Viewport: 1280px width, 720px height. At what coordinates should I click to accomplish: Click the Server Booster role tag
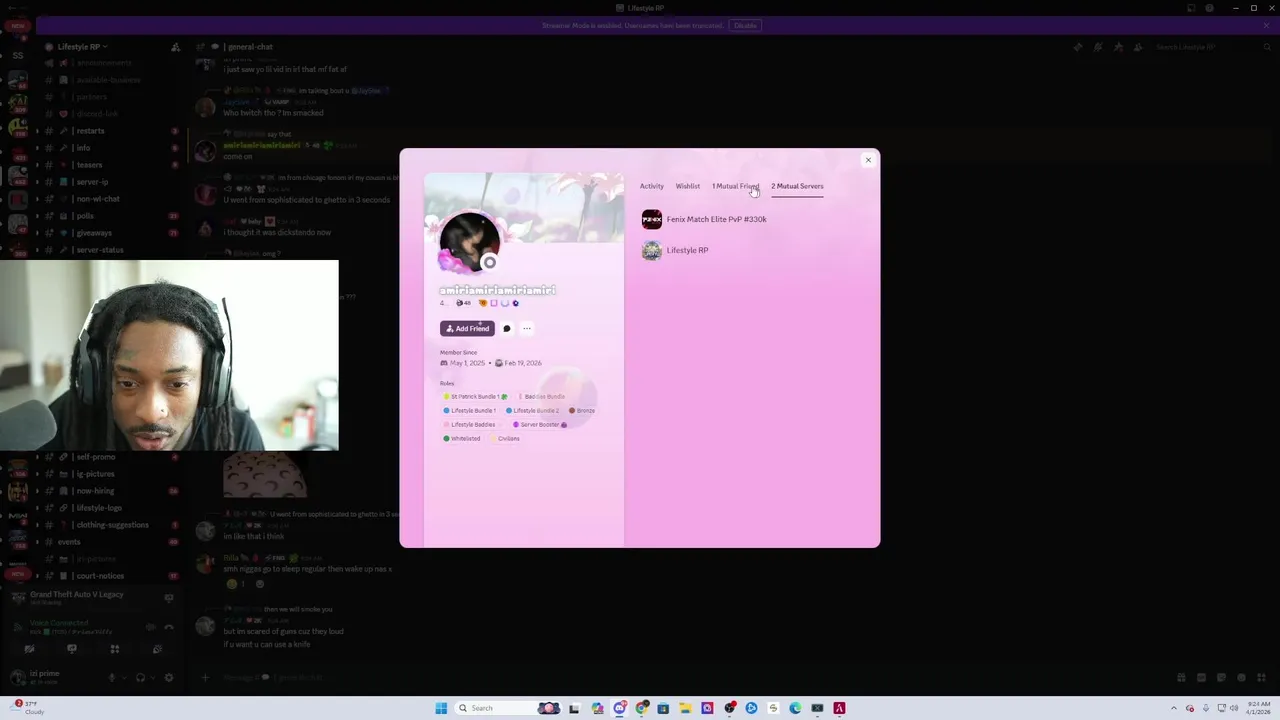coord(540,424)
